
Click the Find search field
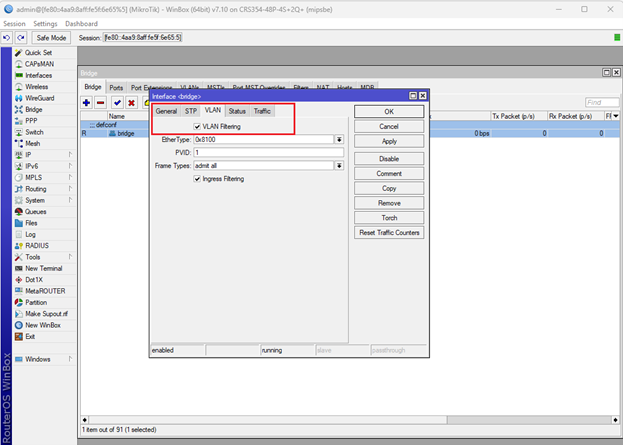(602, 103)
